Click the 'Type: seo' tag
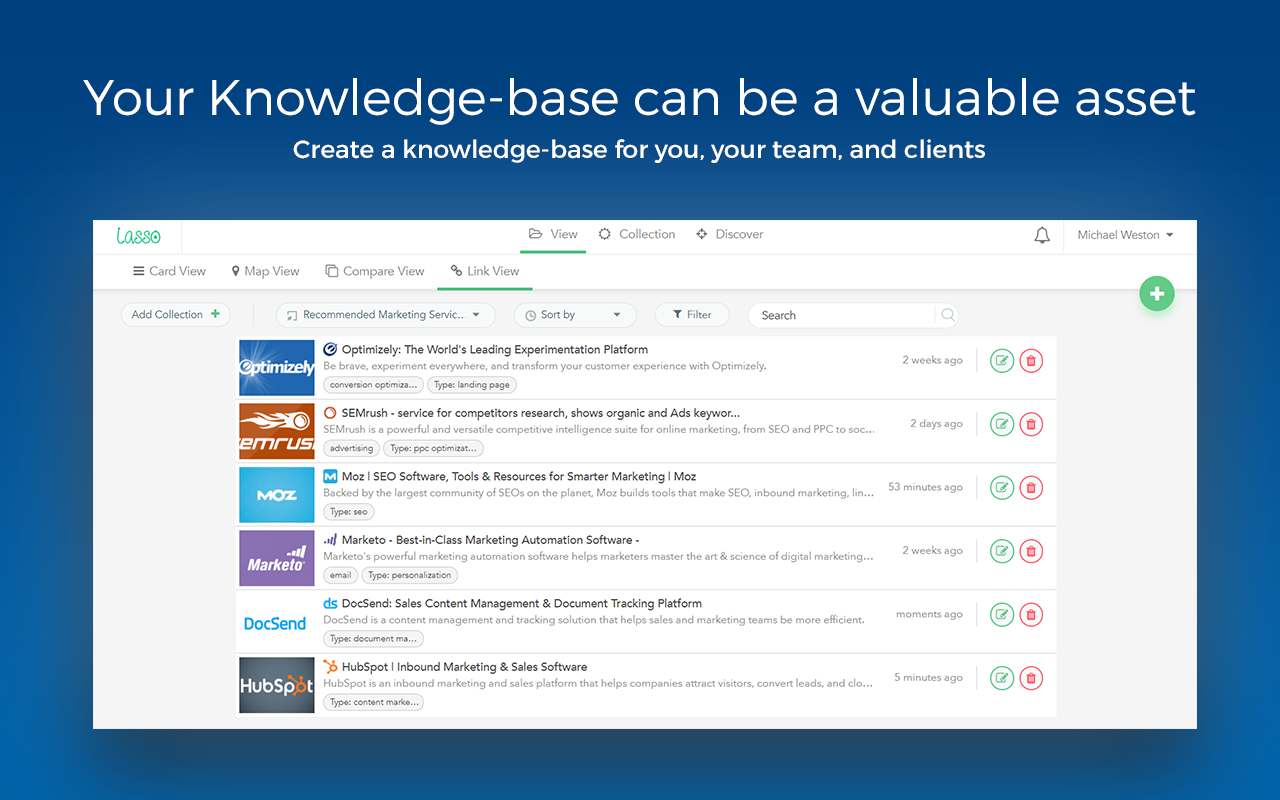The image size is (1280, 800). click(349, 512)
